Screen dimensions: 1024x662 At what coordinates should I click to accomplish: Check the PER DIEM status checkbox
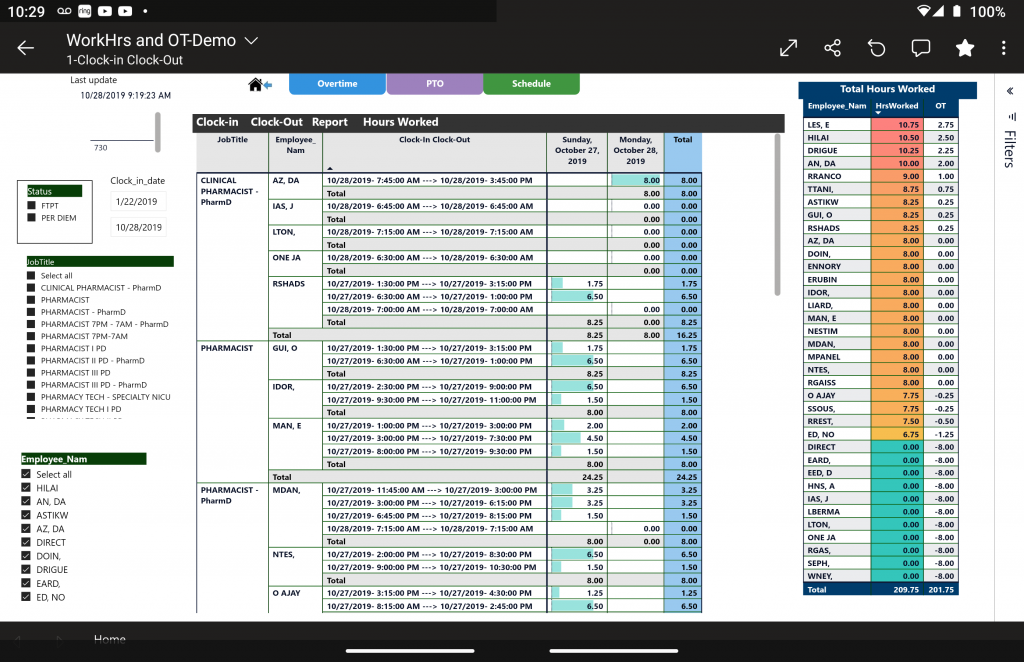coord(32,218)
